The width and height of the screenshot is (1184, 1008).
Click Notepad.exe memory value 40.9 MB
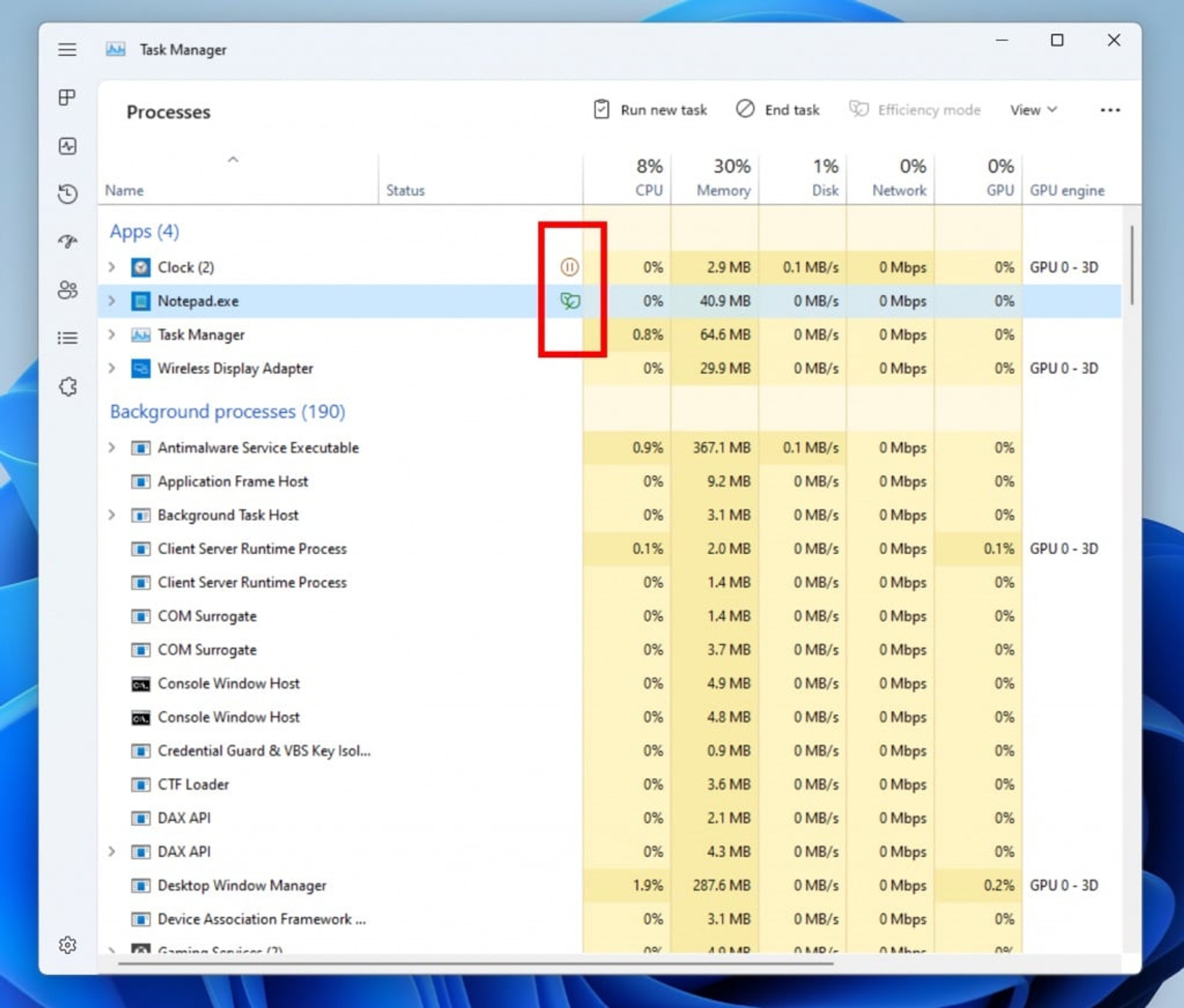pyautogui.click(x=725, y=301)
